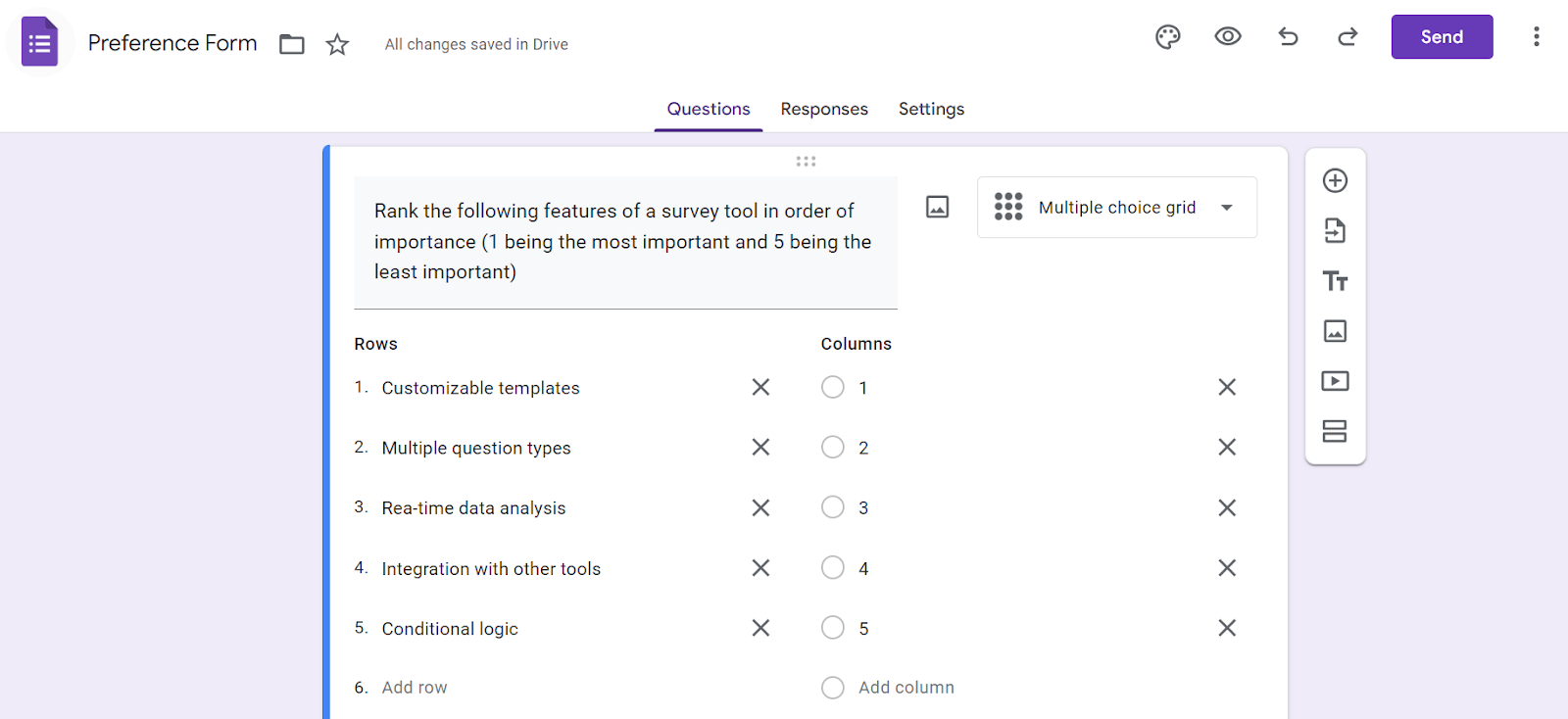Viewport: 1568px width, 719px height.
Task: Click the radio button for column 3
Action: pyautogui.click(x=833, y=507)
